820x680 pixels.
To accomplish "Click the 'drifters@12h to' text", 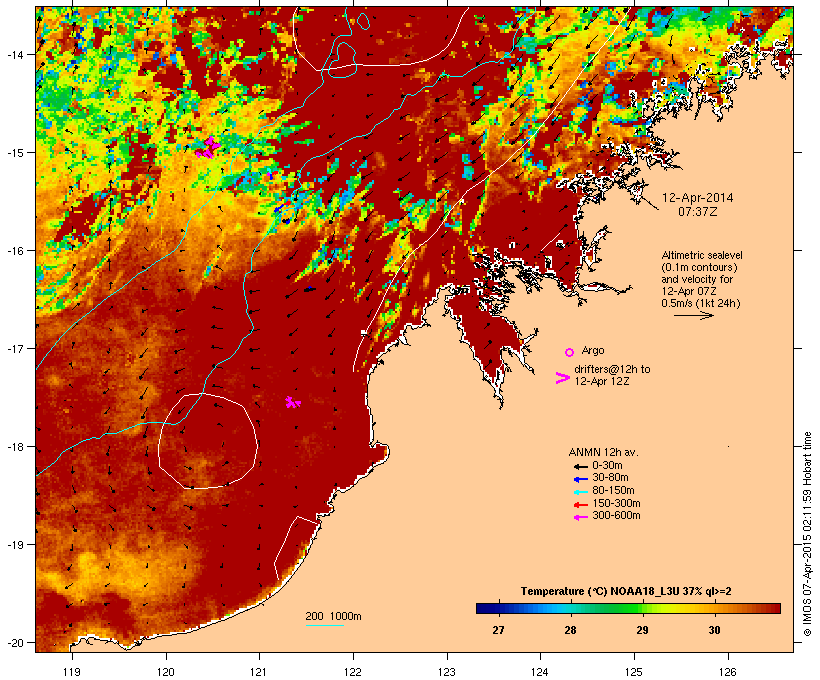I will [612, 369].
